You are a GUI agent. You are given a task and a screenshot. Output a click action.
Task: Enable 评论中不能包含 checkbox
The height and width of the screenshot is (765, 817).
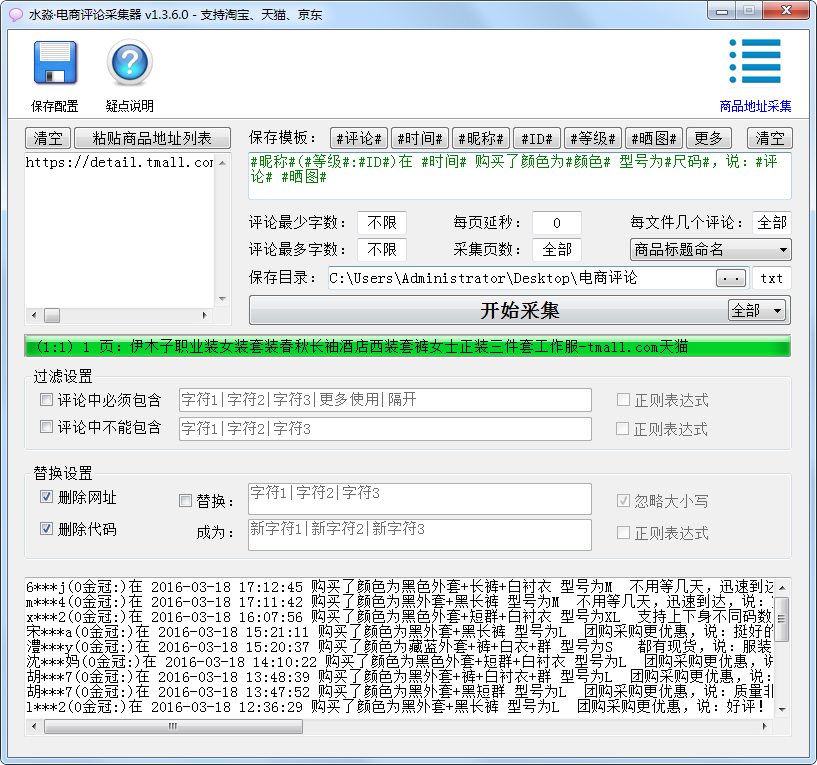coord(46,427)
